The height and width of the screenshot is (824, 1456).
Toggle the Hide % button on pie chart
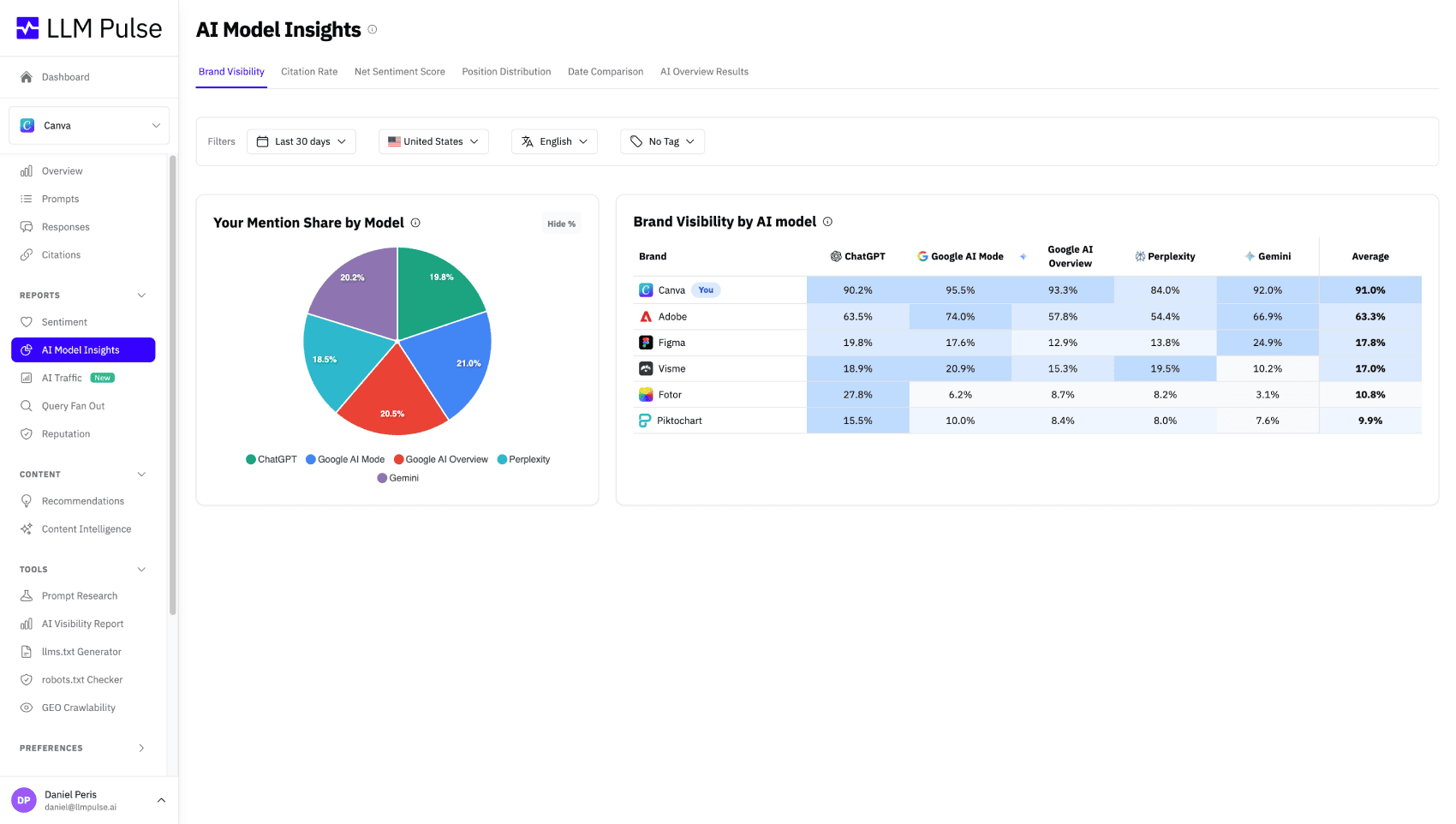pyautogui.click(x=561, y=224)
